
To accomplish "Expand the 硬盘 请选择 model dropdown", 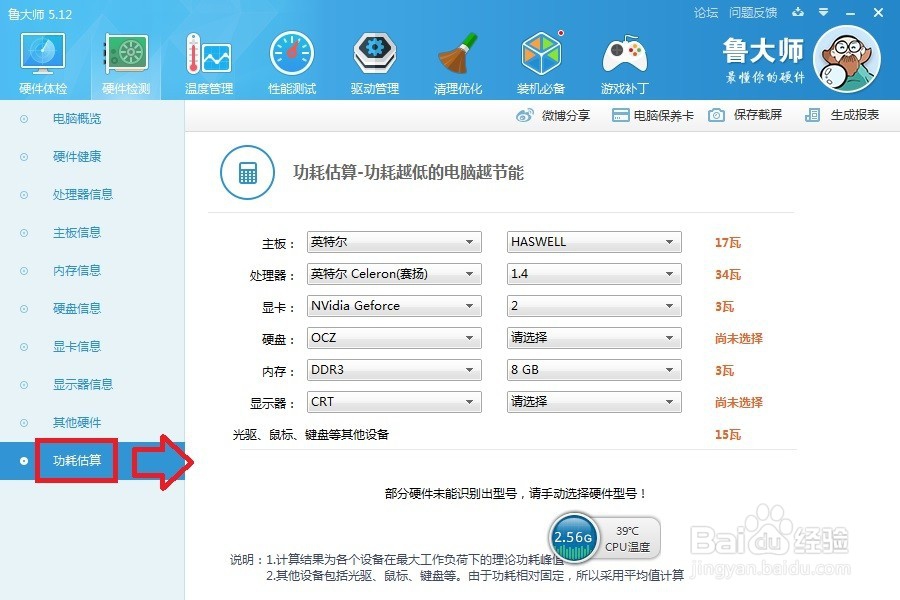I will tap(594, 338).
